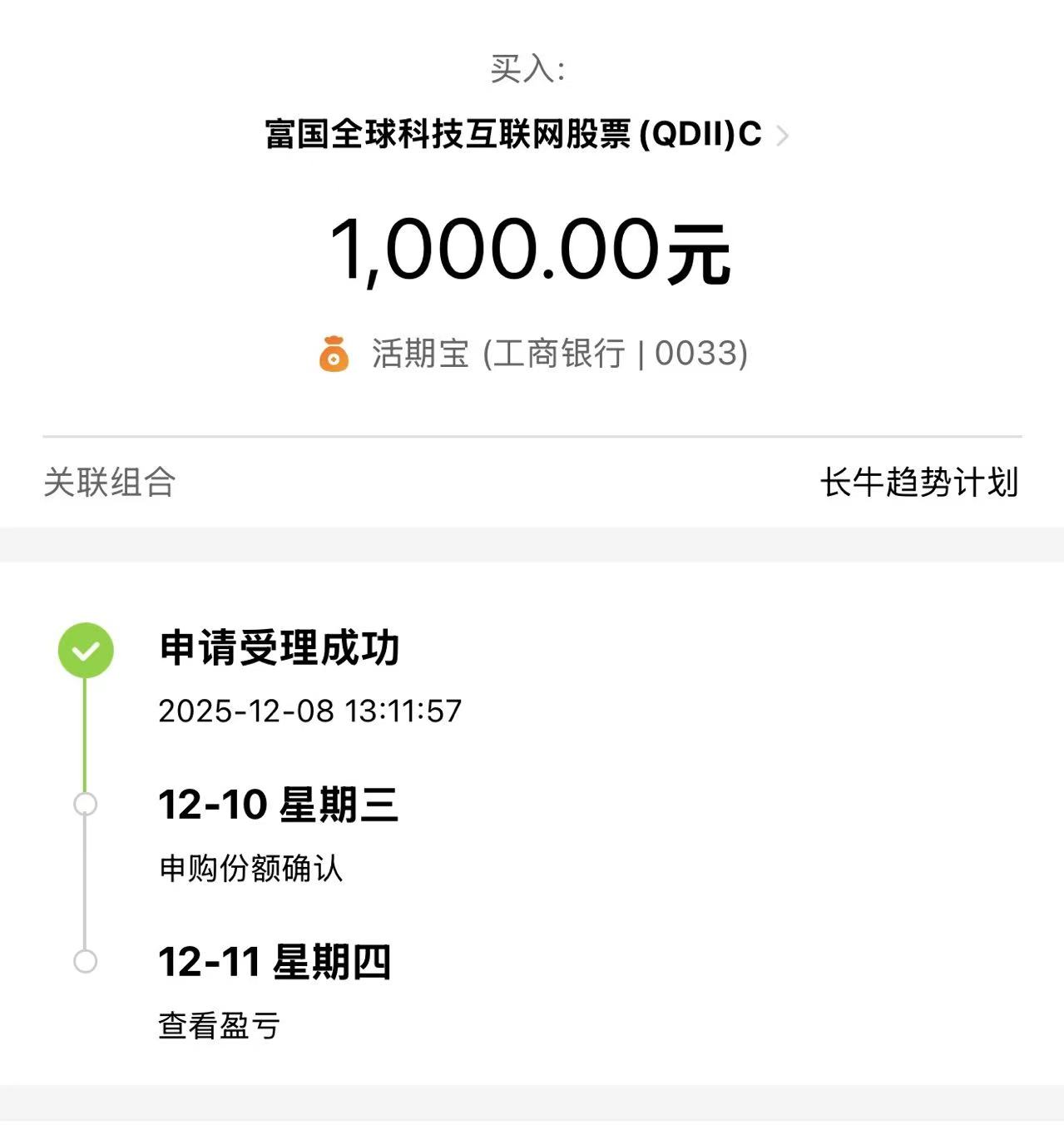Tap the 申购份额确认 step description

click(250, 869)
